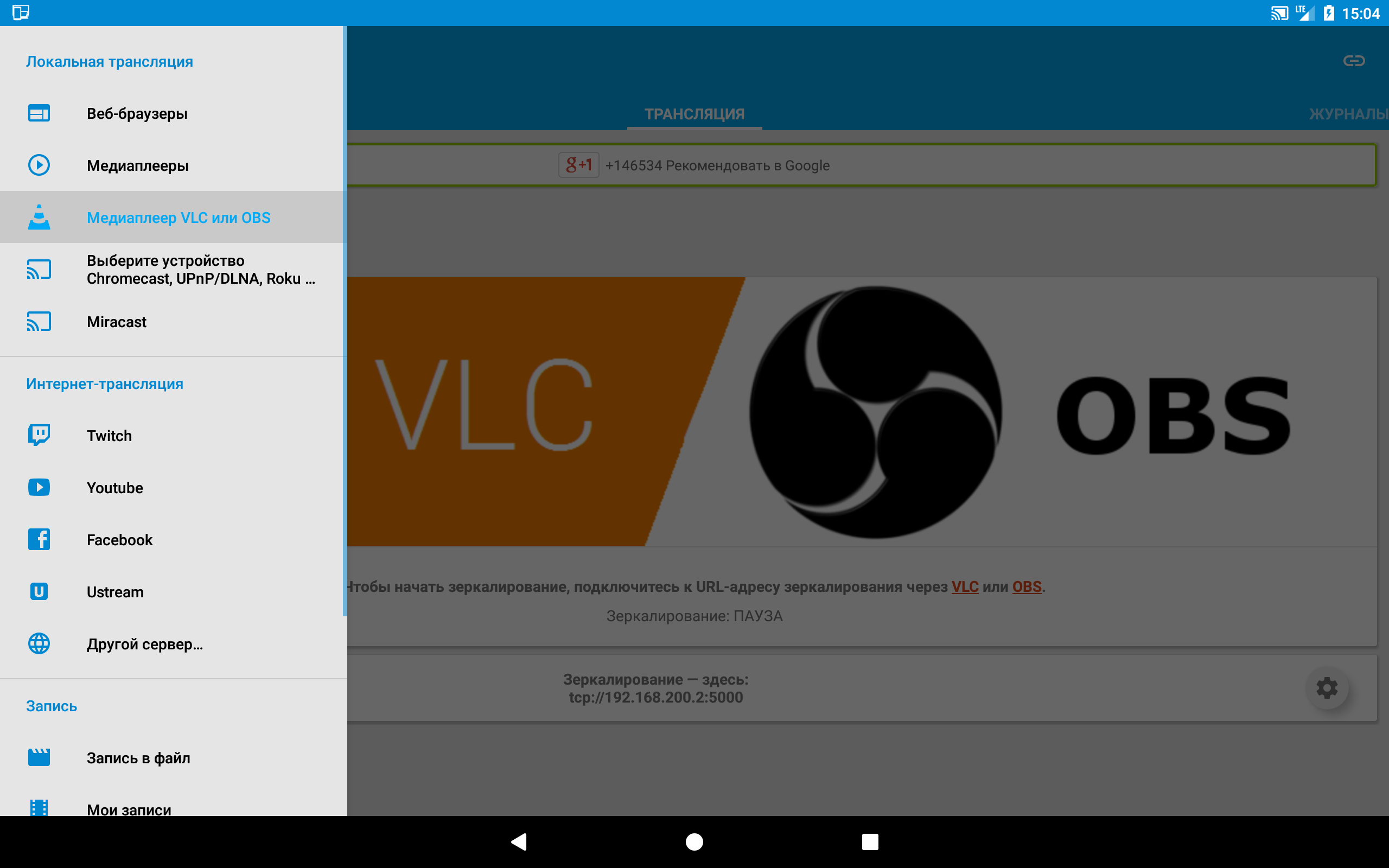Click Зеркалирование: ПАУЗА status text
Screen dimensions: 1389x868
(x=694, y=616)
